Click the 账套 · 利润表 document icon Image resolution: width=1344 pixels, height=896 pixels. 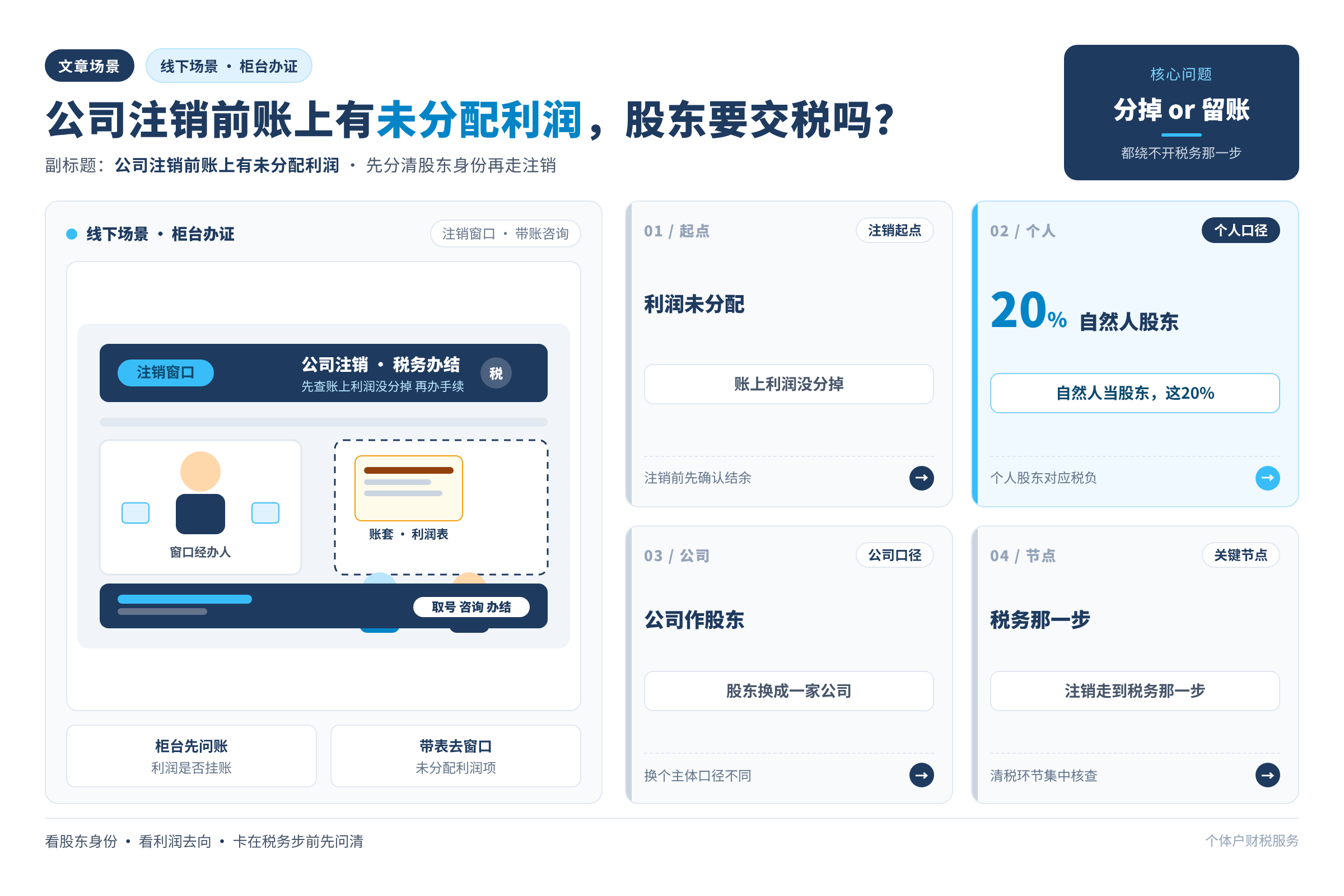click(408, 488)
